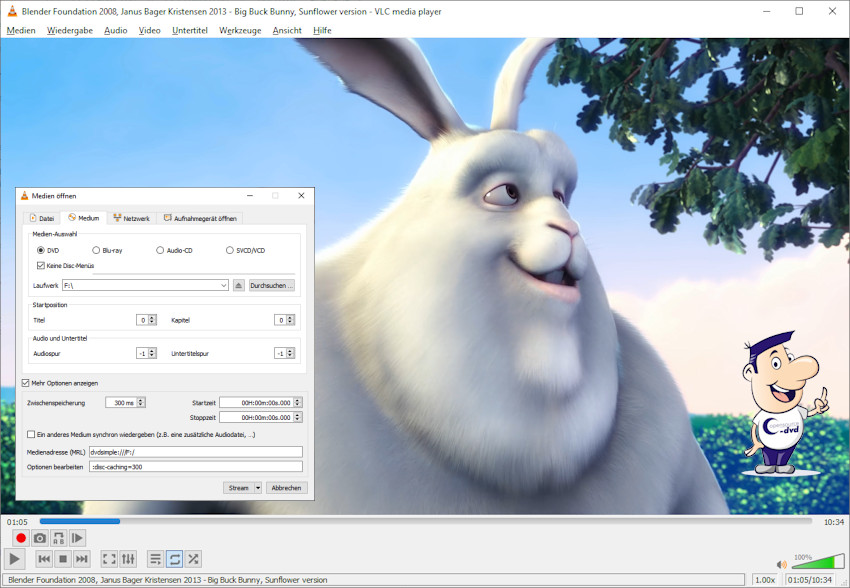850x588 pixels.
Task: Toggle the playlist view
Action: (155, 559)
